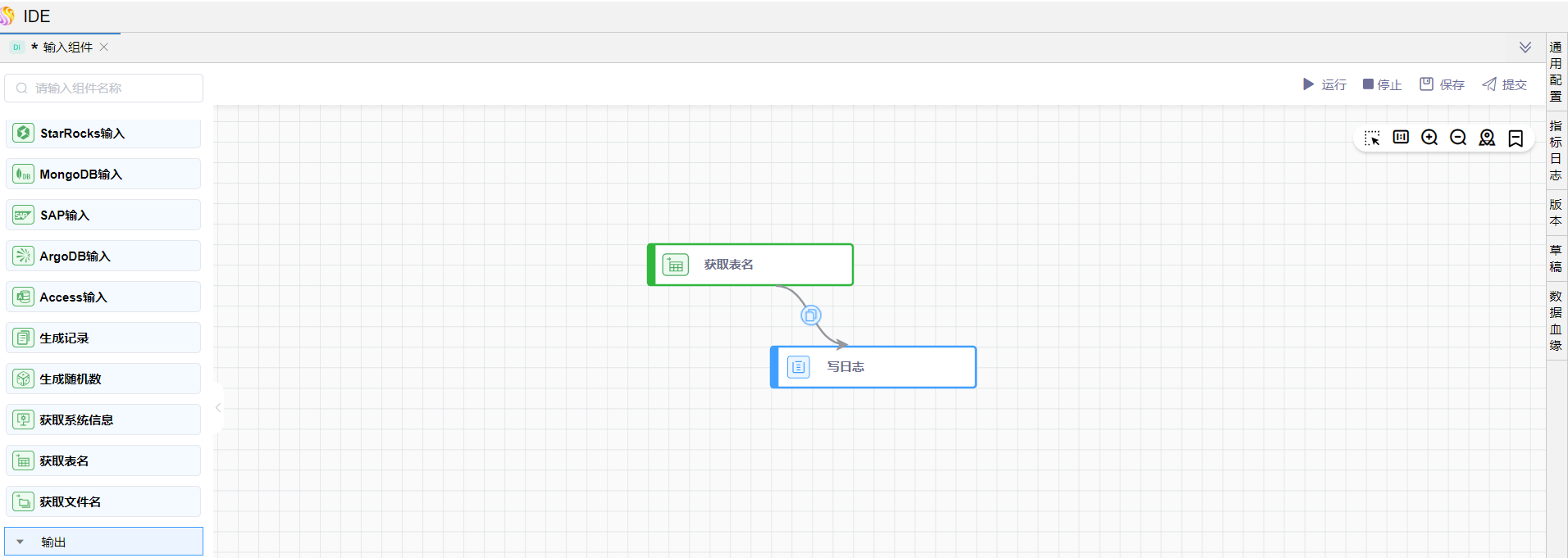Click the copy icon on the connector line
This screenshot has width=1568, height=558.
click(x=810, y=315)
